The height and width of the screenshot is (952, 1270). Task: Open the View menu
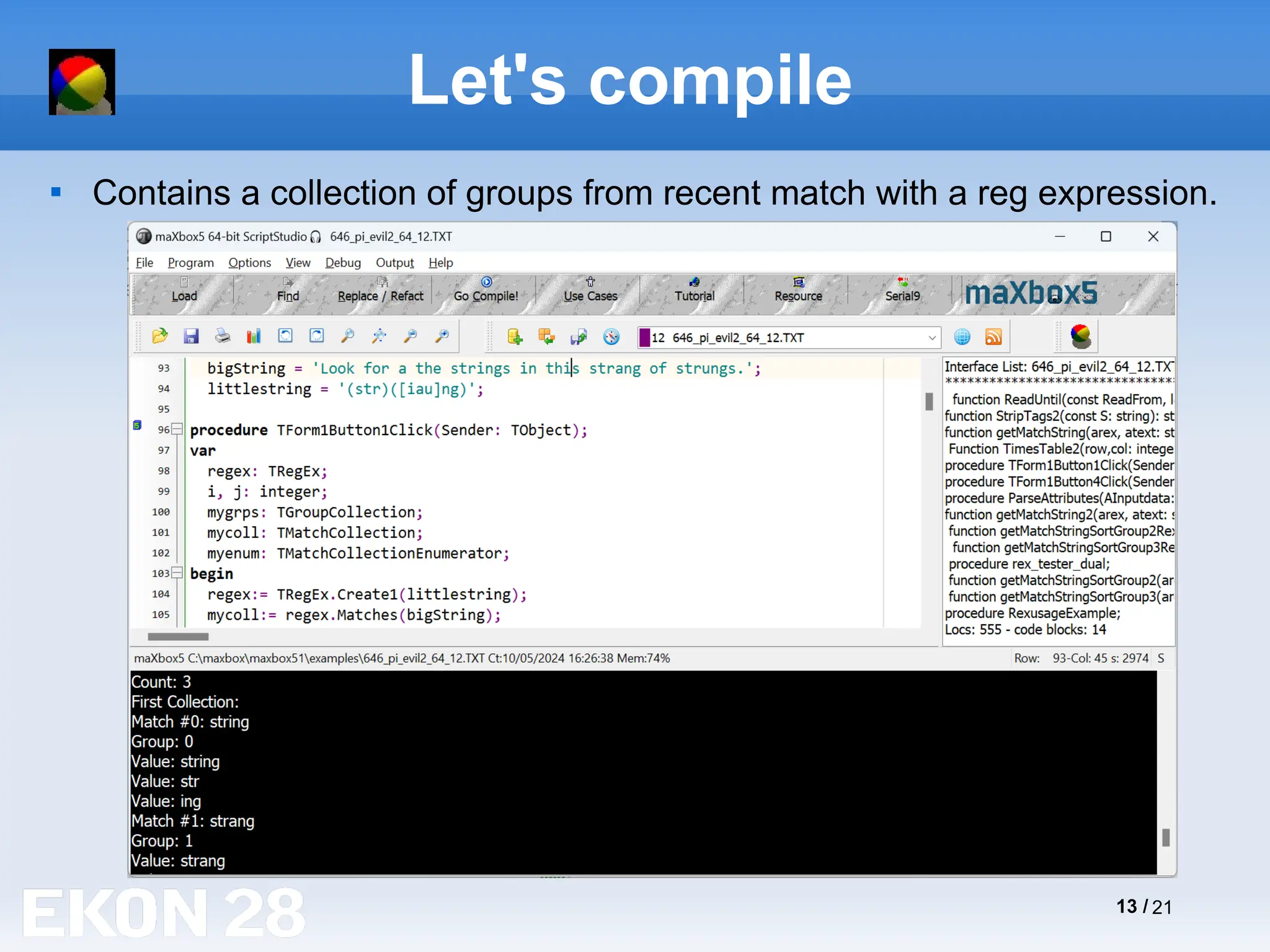click(298, 263)
